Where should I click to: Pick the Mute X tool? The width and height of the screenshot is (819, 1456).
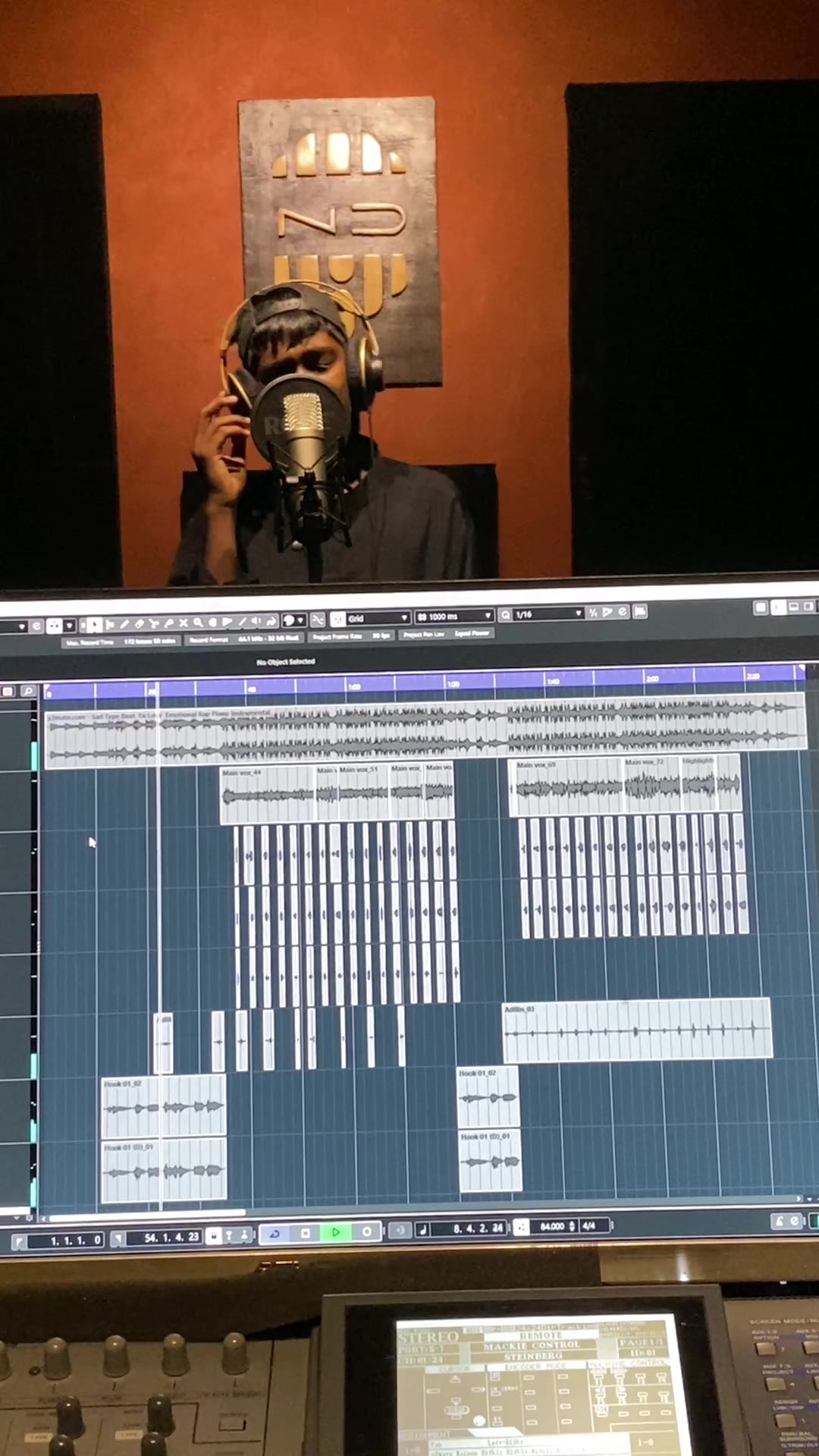pyautogui.click(x=183, y=623)
